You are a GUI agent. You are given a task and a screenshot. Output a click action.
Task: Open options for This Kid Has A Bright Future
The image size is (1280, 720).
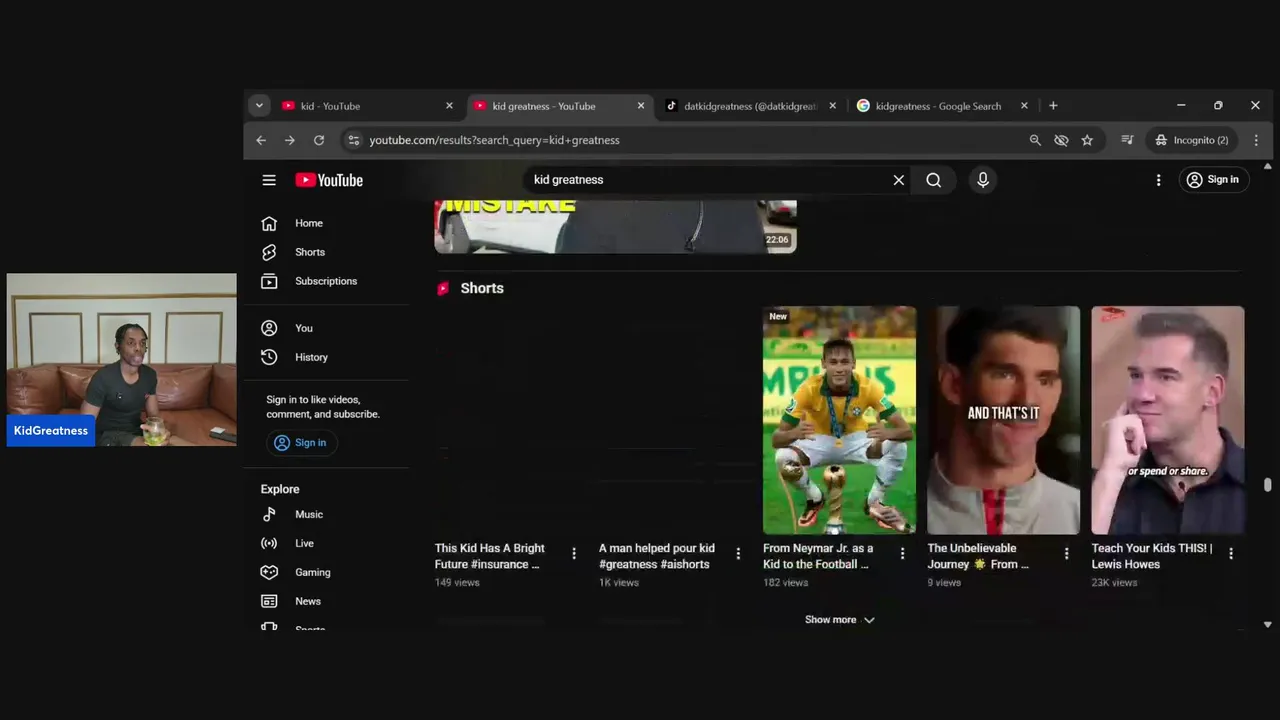[x=574, y=553]
